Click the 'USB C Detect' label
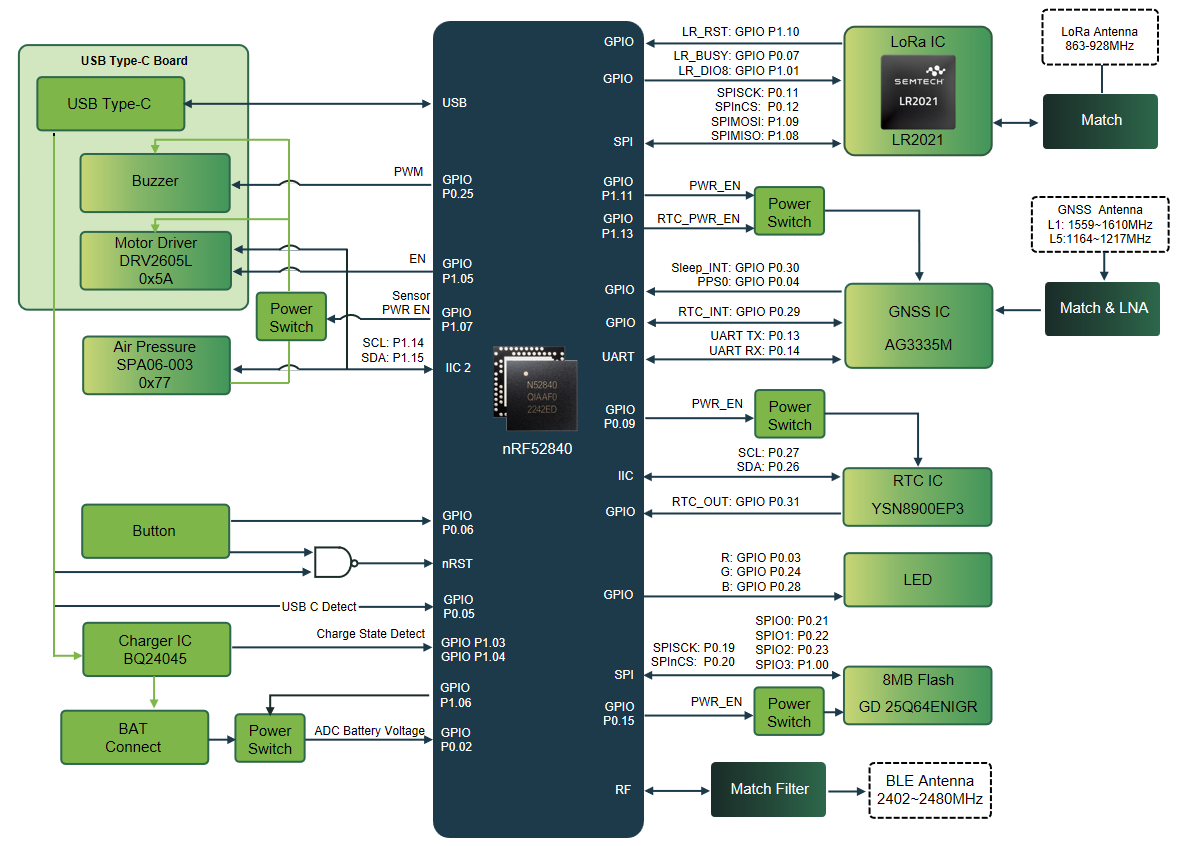The image size is (1188, 846). 319,607
